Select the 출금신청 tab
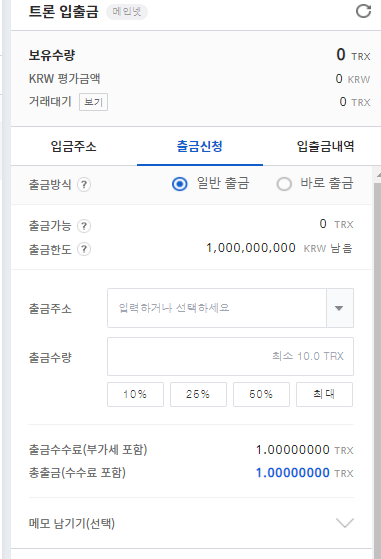The height and width of the screenshot is (559, 381). coord(200,146)
